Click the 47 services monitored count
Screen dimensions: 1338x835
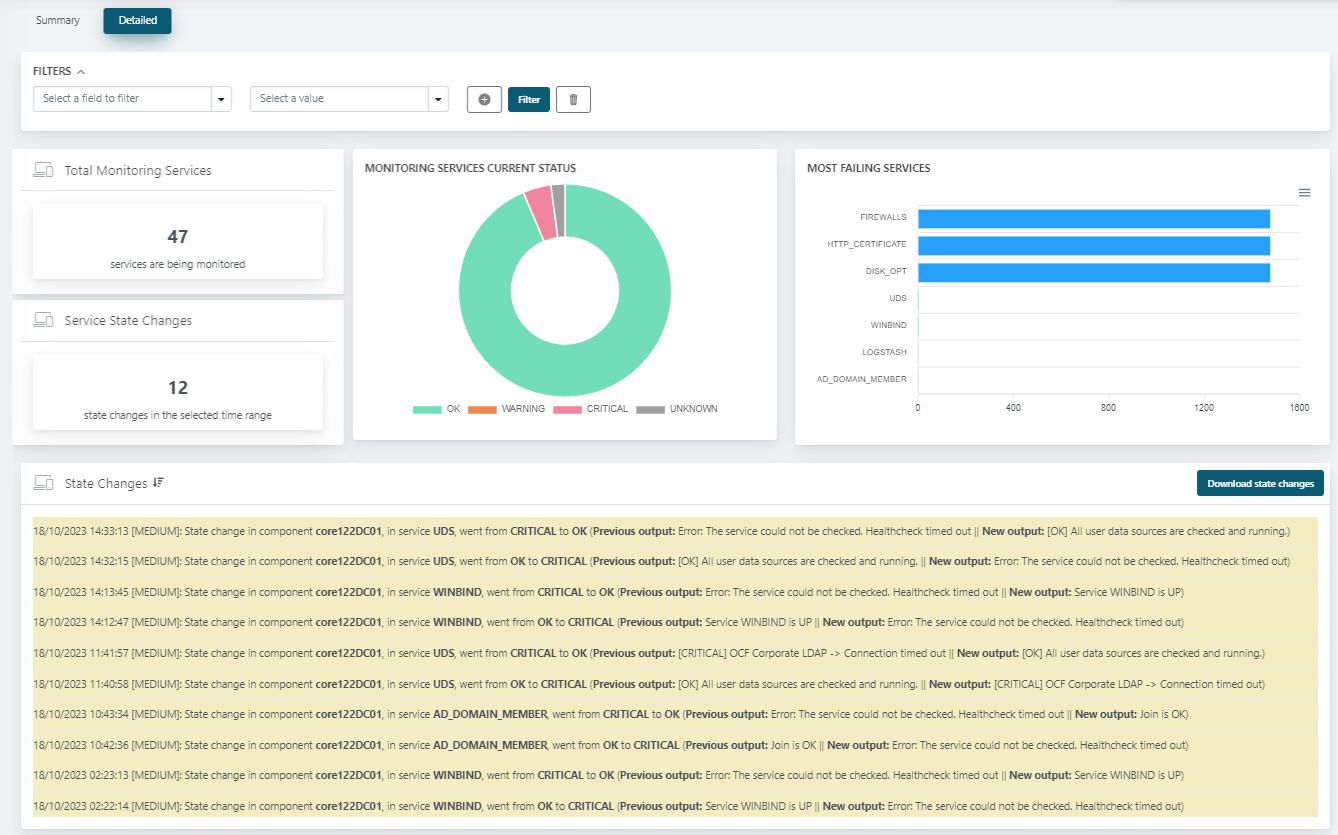point(178,237)
